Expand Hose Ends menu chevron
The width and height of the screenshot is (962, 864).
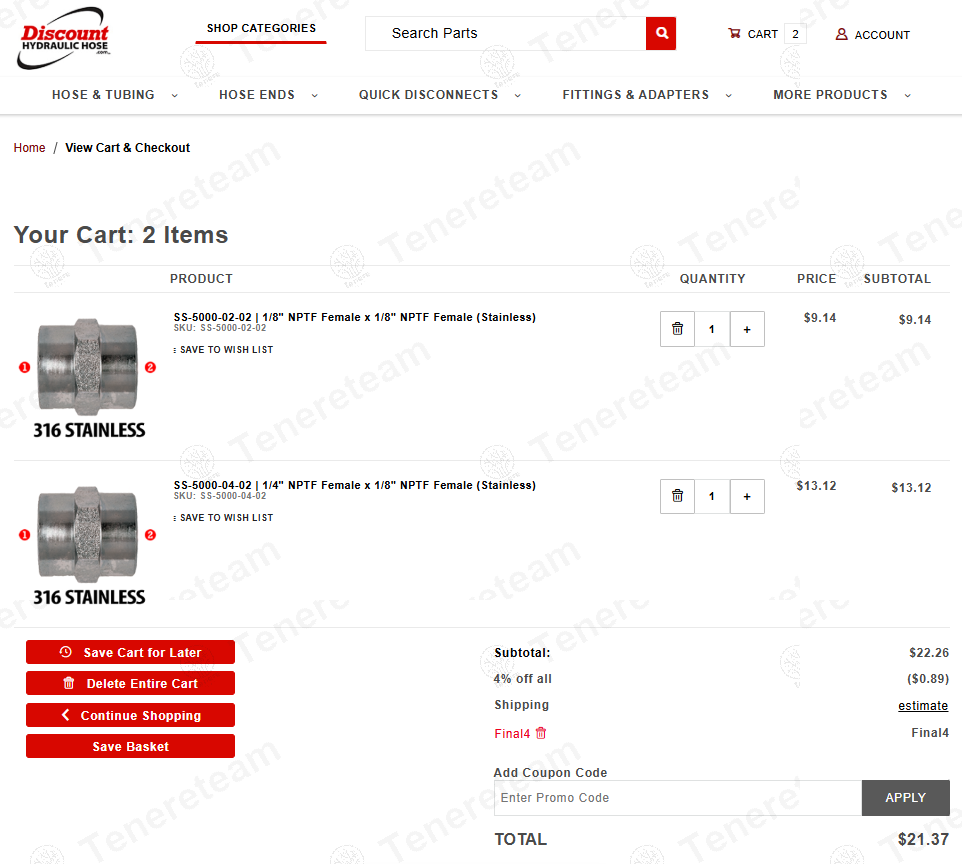point(315,96)
